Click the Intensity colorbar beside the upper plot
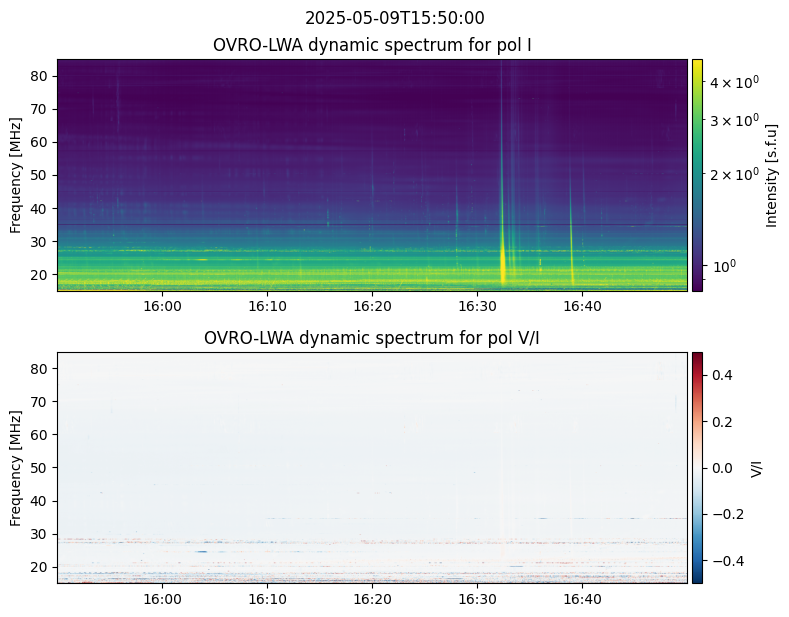789x617 pixels. (x=697, y=175)
